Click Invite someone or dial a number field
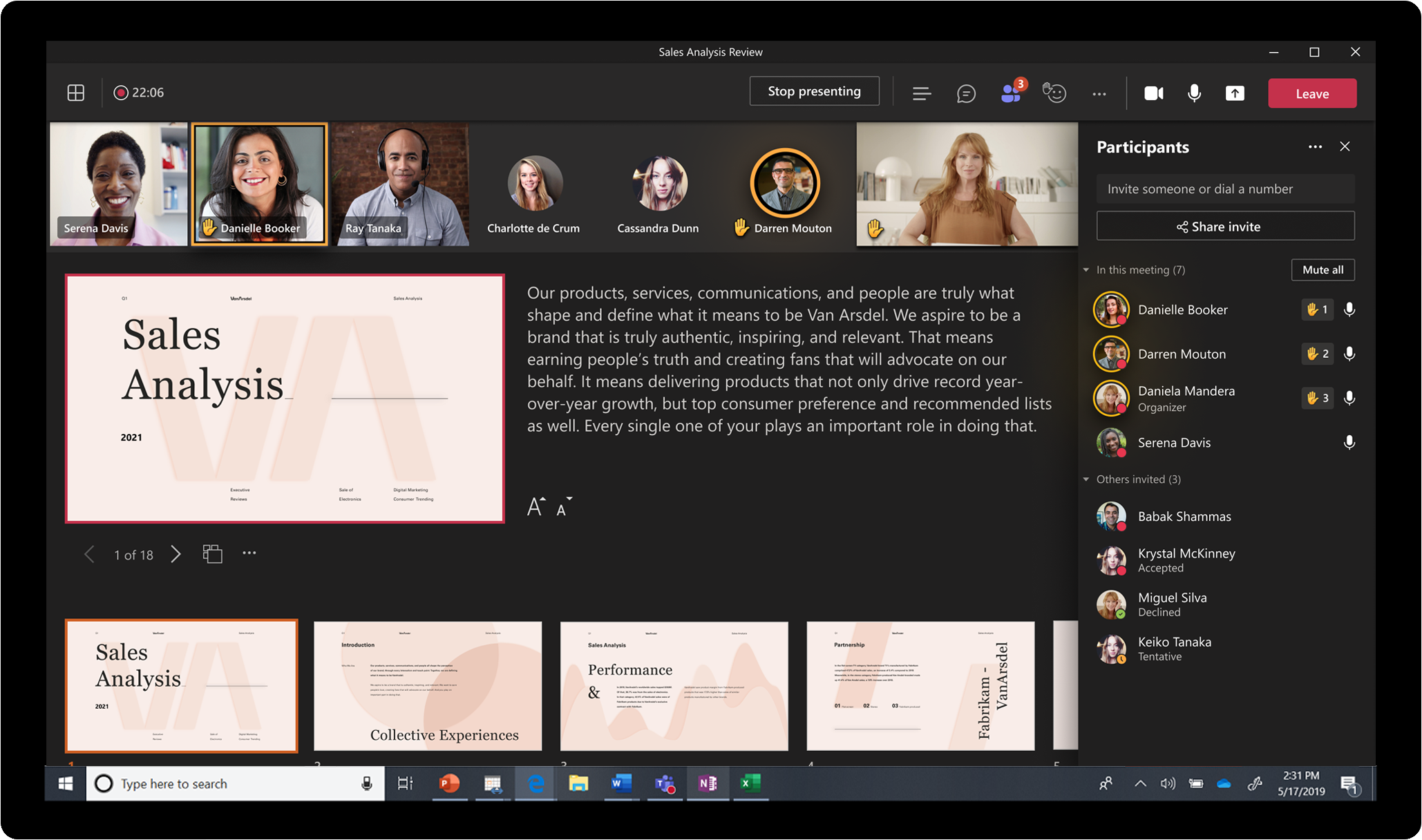This screenshot has width=1422, height=840. coord(1222,188)
